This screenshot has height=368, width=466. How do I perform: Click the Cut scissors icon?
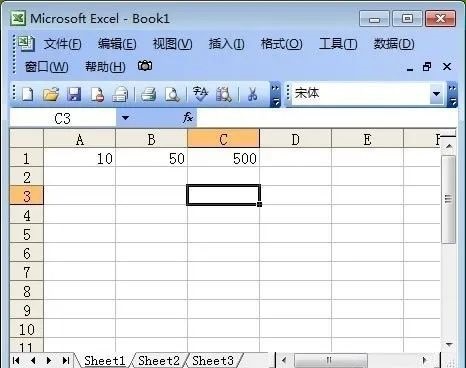tap(252, 94)
